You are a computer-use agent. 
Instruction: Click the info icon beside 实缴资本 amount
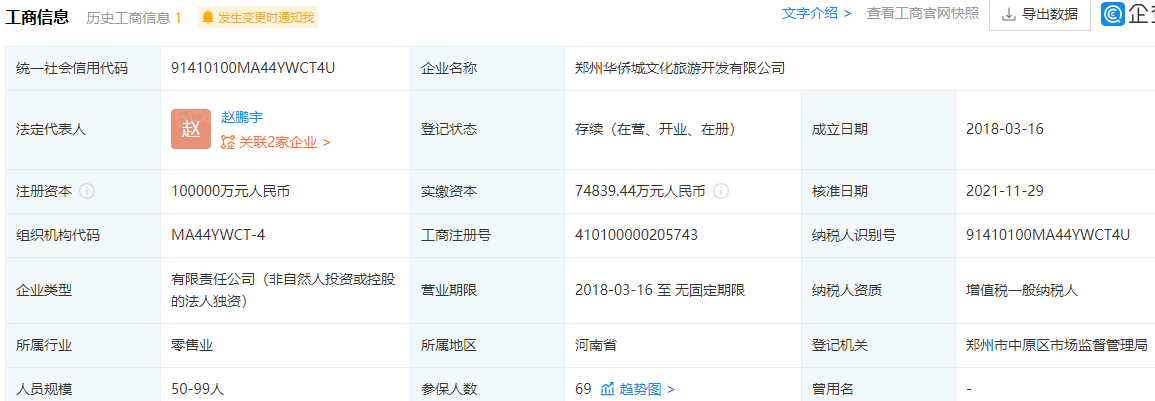[721, 191]
